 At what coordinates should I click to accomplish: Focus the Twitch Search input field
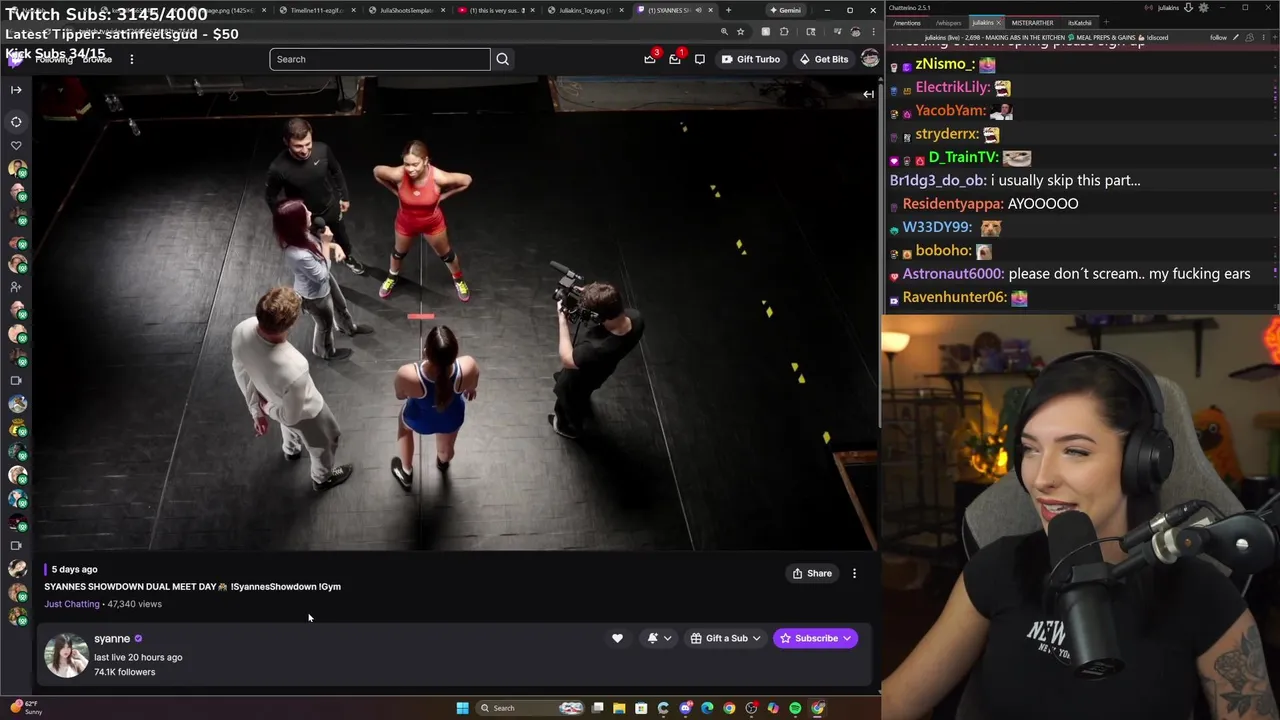[380, 59]
